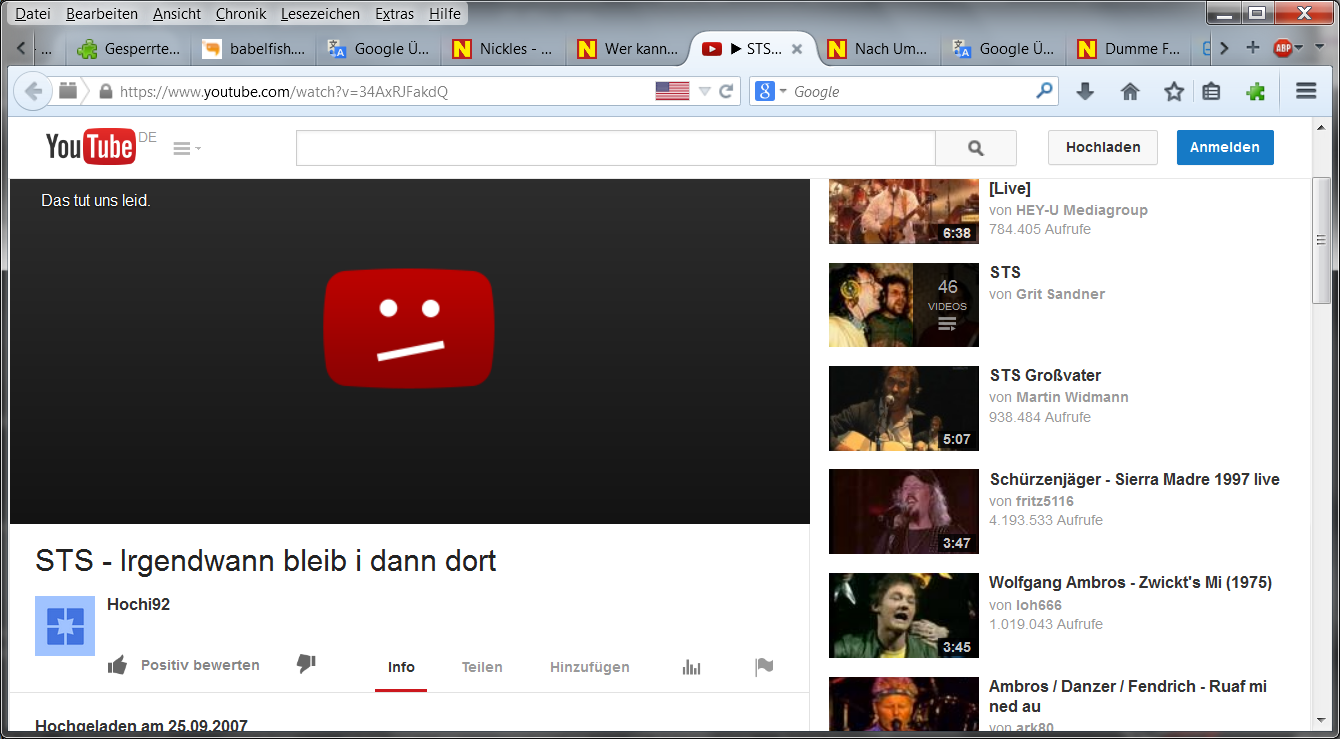Screen dimensions: 1340x739
Task: Open the Hochi92 channel link
Action: [138, 604]
